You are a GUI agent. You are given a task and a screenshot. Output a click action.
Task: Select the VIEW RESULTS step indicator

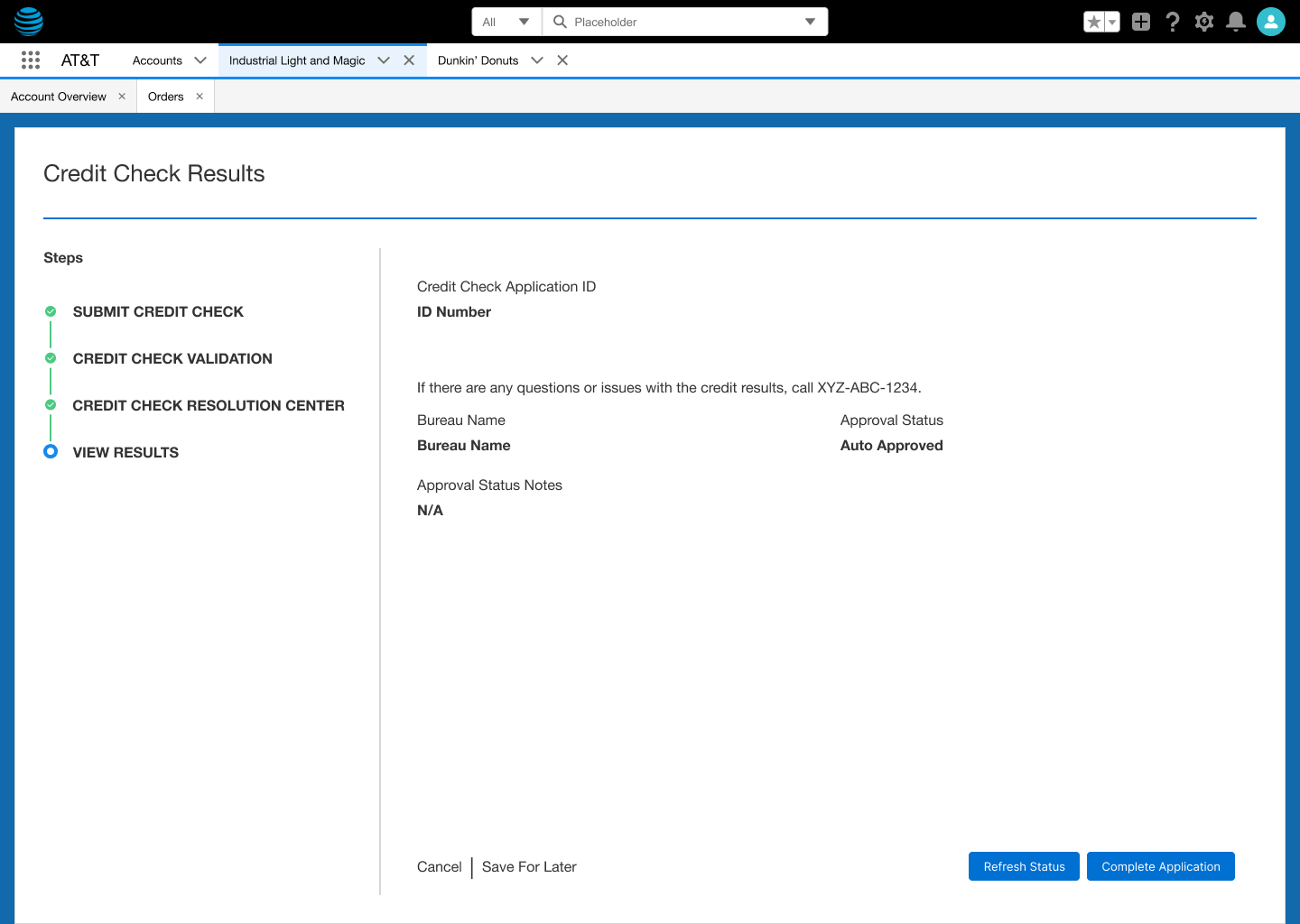(x=51, y=451)
